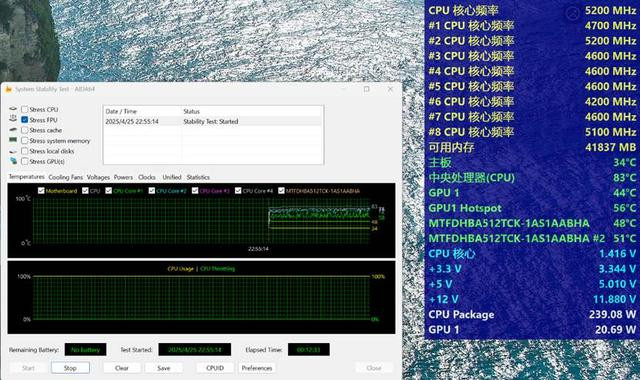Switch to the Cooling Fans tab
Image resolution: width=640 pixels, height=380 pixels.
[65, 177]
